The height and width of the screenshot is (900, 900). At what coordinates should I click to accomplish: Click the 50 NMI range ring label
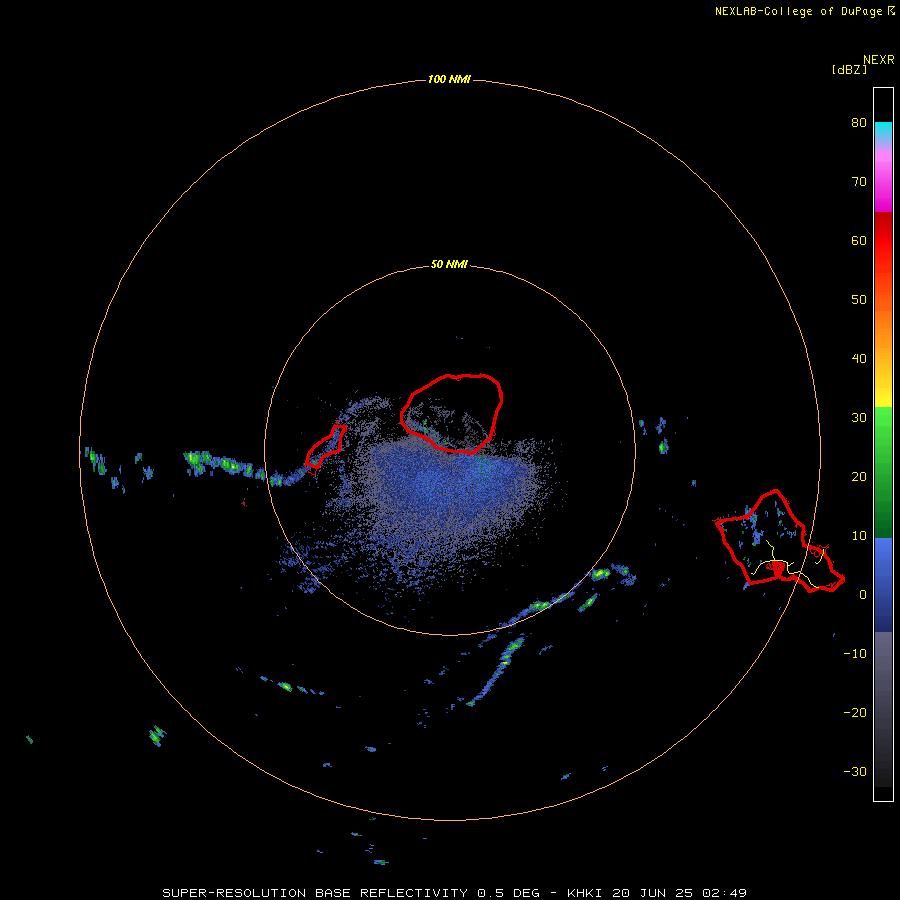(449, 265)
